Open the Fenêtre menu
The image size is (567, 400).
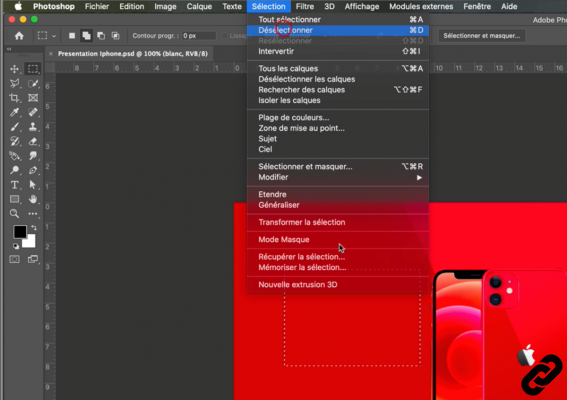pyautogui.click(x=477, y=7)
